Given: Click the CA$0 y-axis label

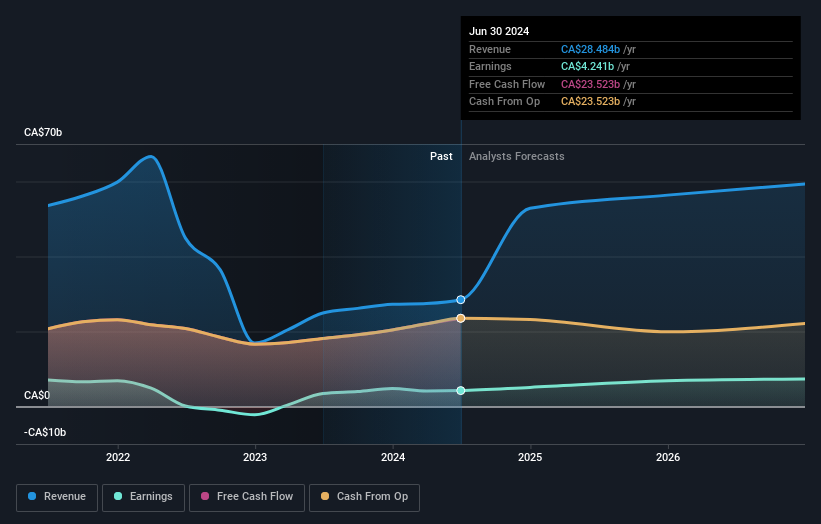Looking at the screenshot, I should (x=37, y=395).
